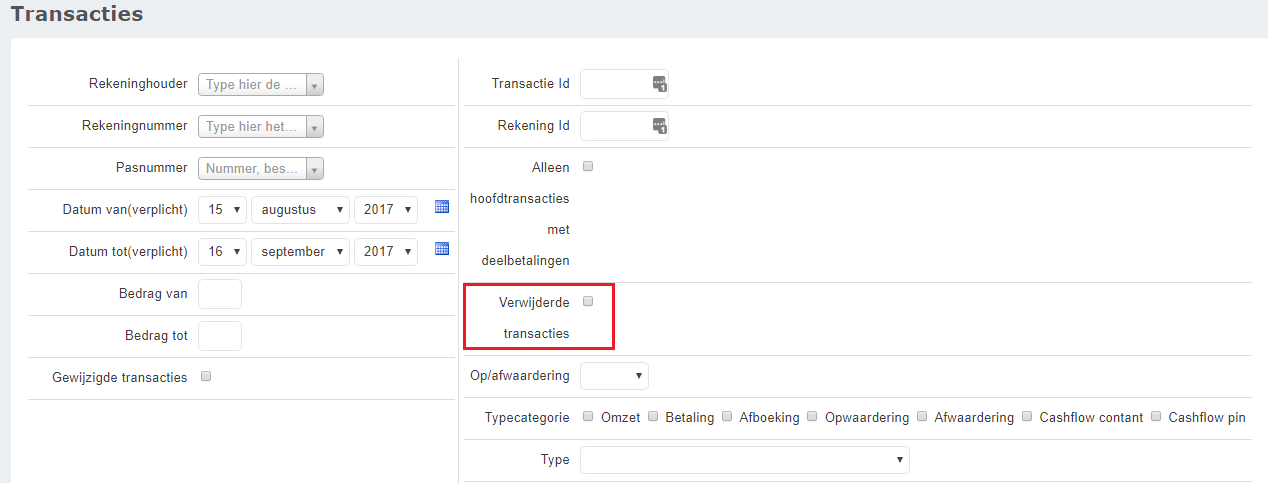Open the Op/afwaardering dropdown
1268x500 pixels.
[x=615, y=376]
